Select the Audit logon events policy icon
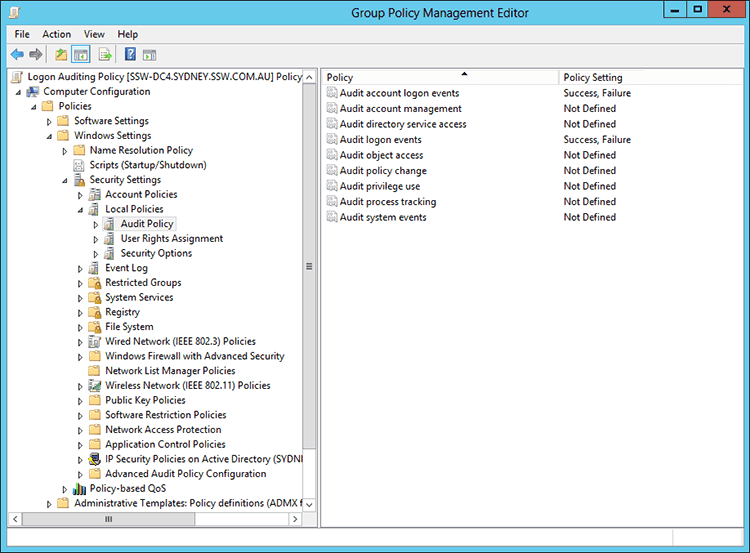This screenshot has width=750, height=553. click(x=332, y=140)
